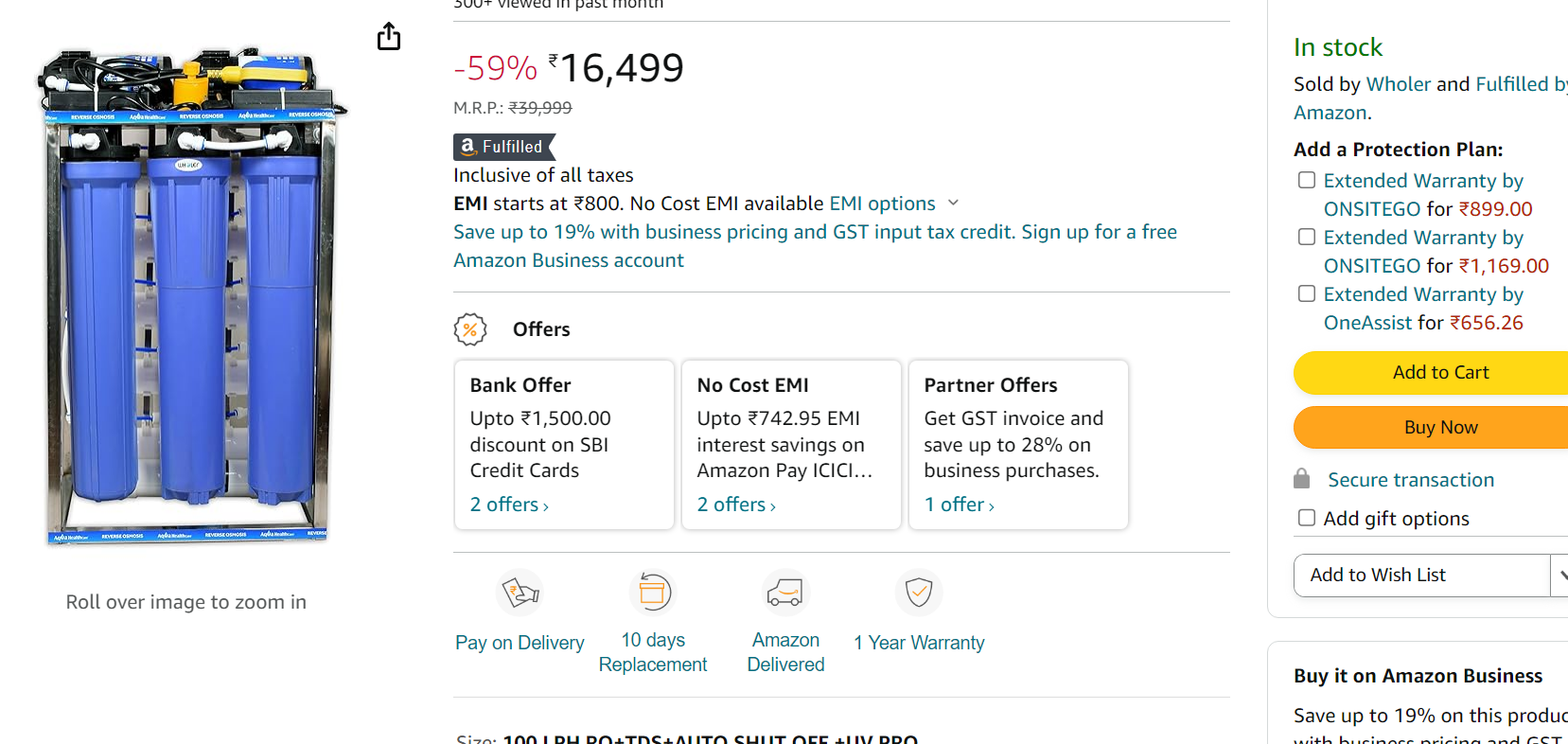Screen dimensions: 1568x744
Task: Click the Offers percent badge icon
Action: tap(470, 329)
